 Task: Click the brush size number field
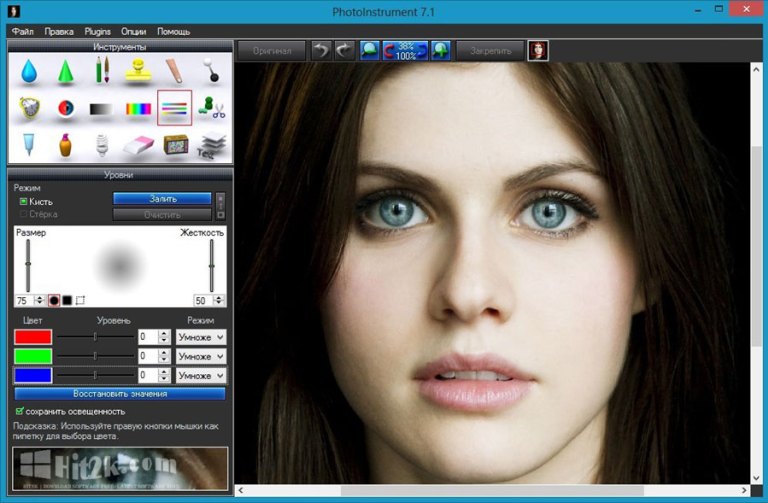[22, 300]
